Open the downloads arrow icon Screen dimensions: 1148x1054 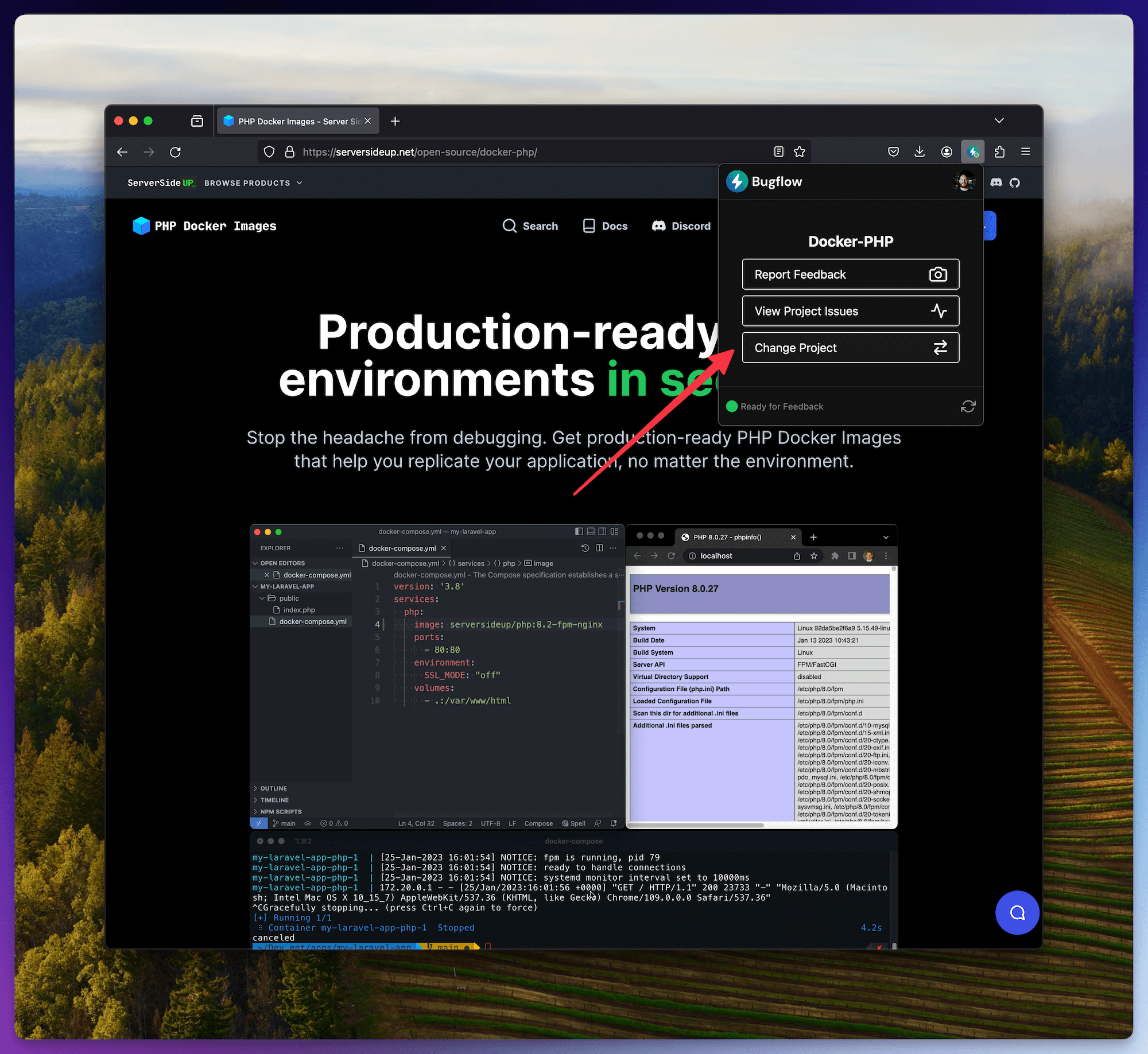[920, 151]
